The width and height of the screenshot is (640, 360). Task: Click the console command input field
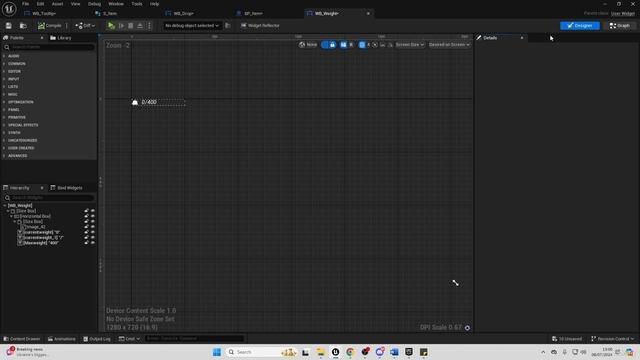click(x=194, y=339)
